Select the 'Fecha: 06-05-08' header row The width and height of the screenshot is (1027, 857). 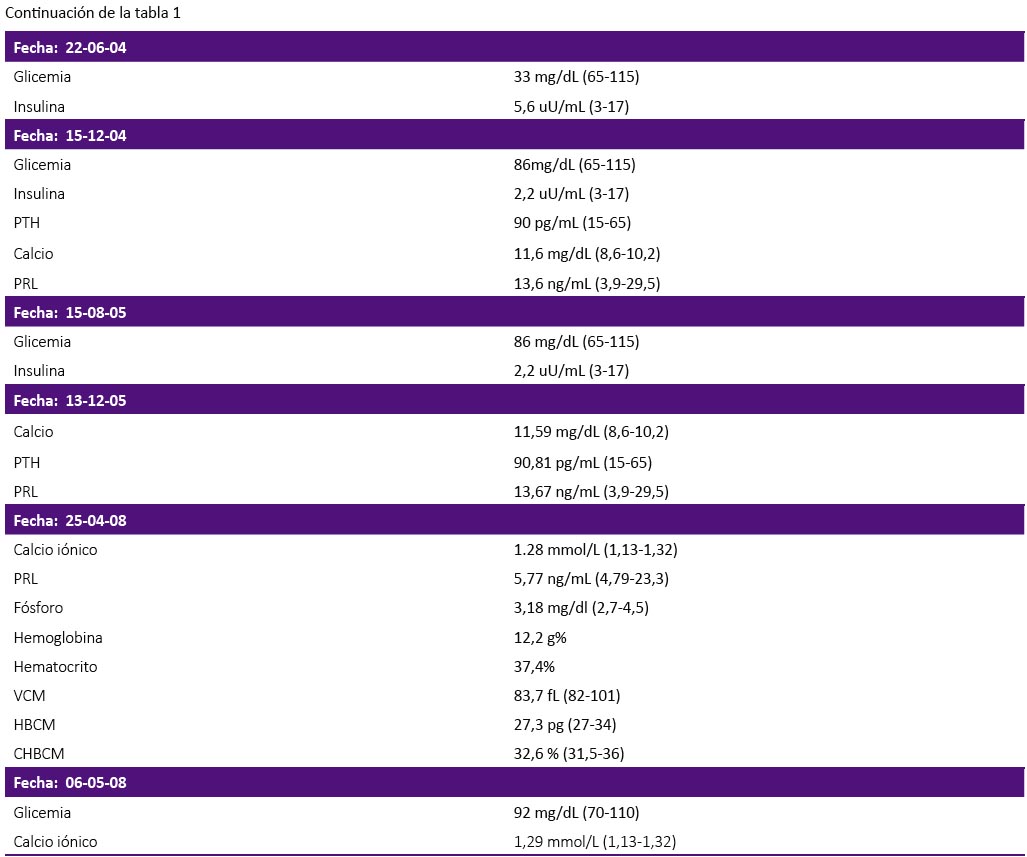tap(514, 782)
